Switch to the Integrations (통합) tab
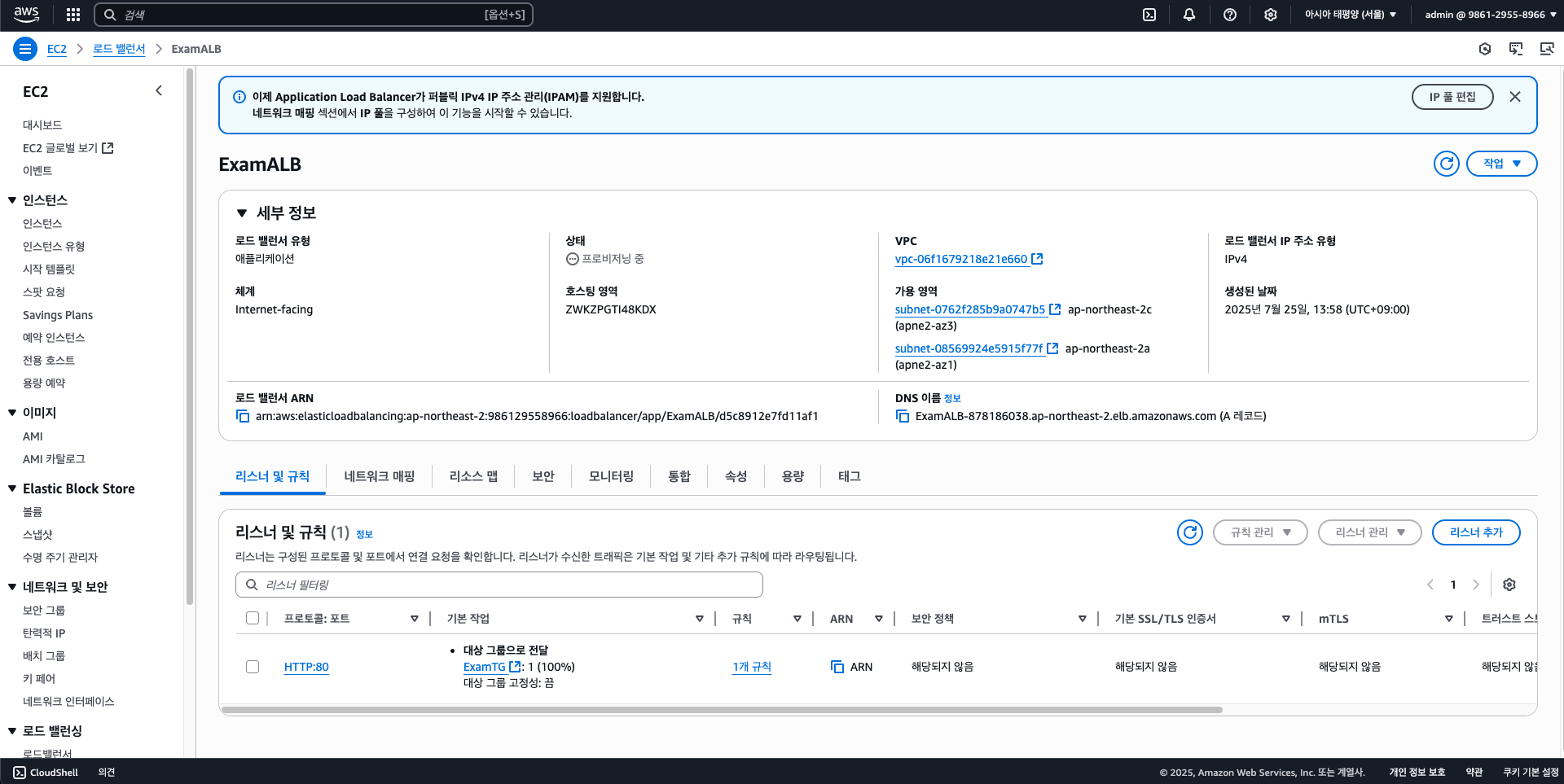 (679, 476)
